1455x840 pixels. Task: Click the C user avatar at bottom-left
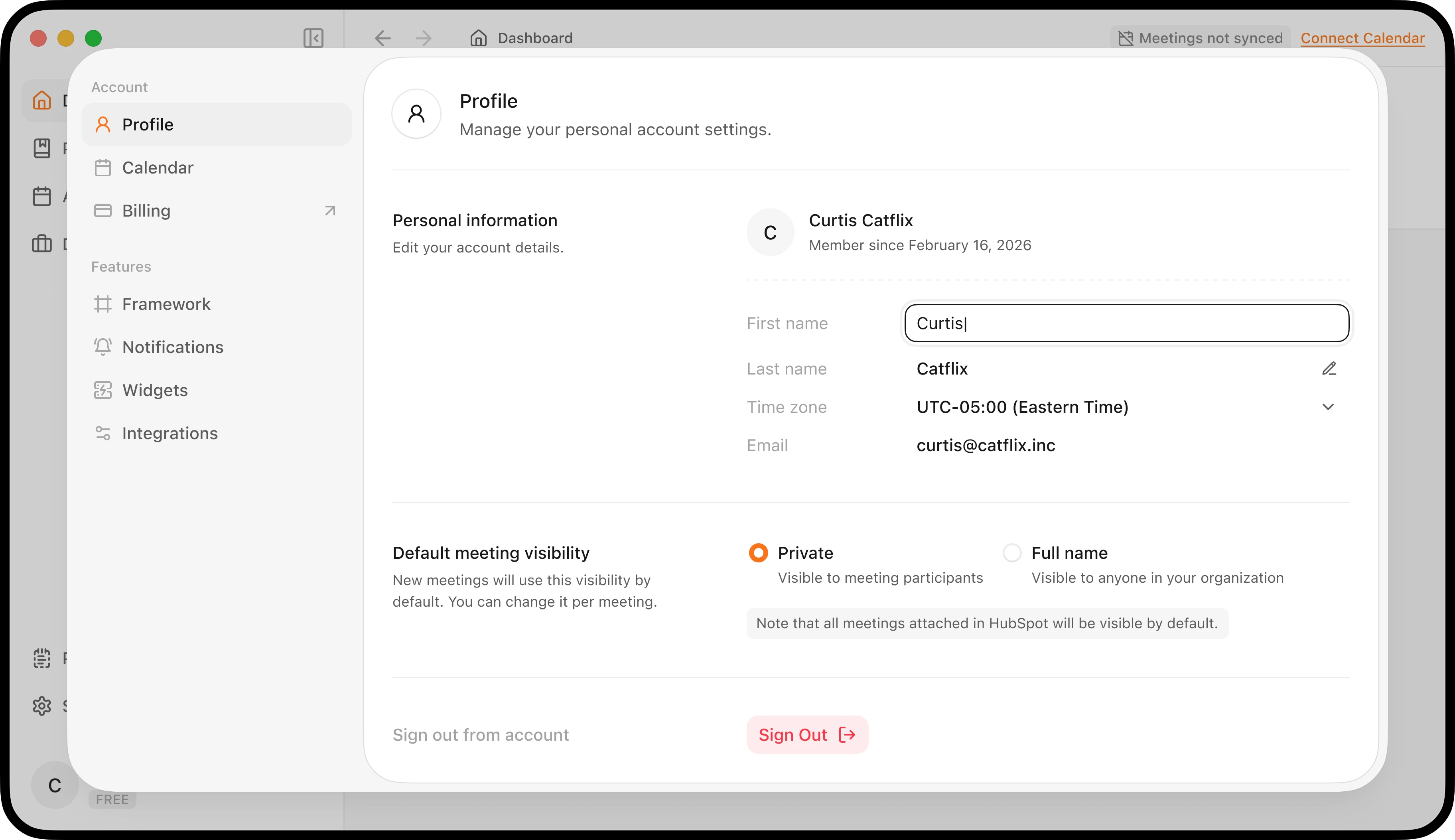55,785
